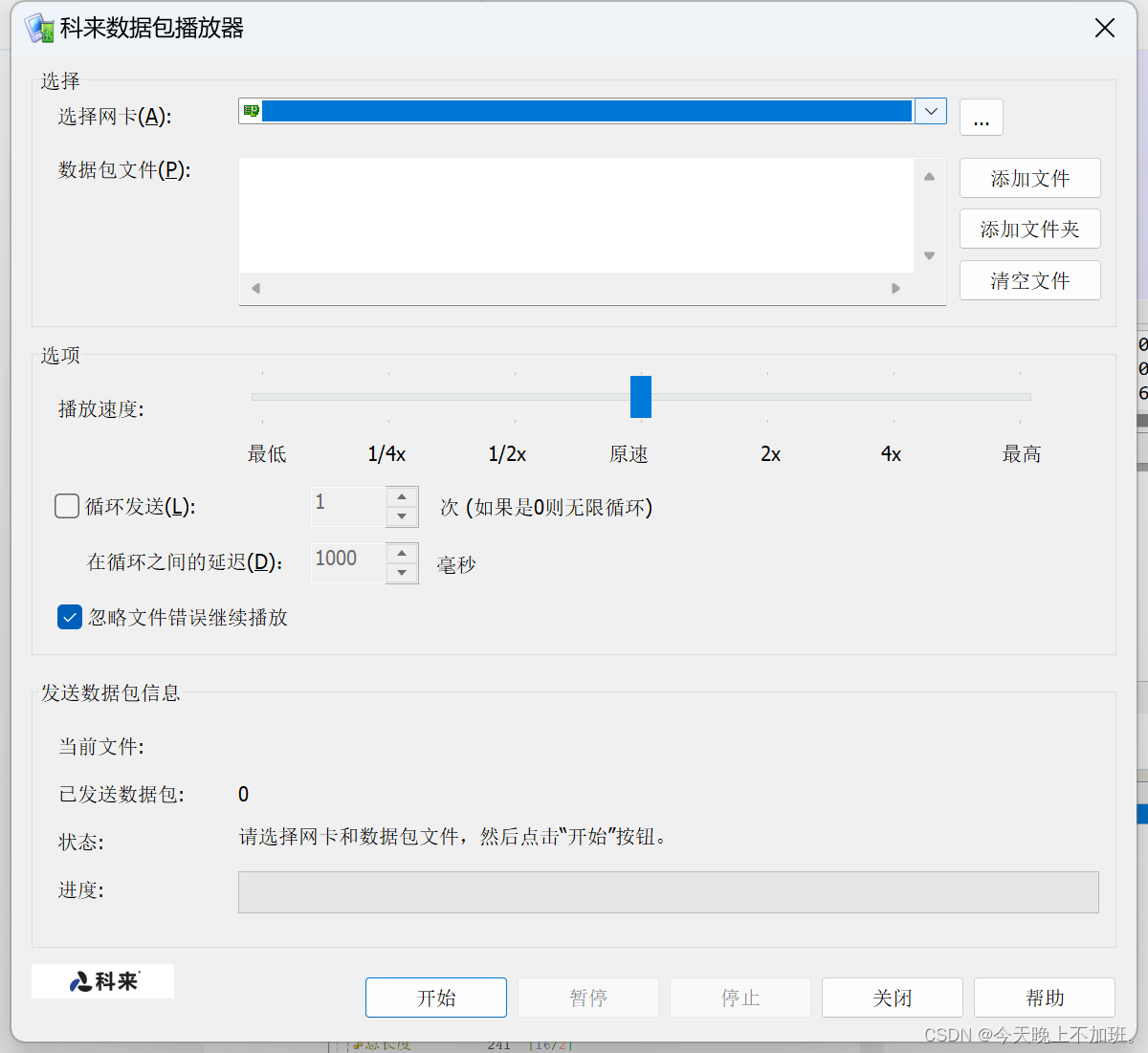The height and width of the screenshot is (1053, 1148).
Task: Click file list horizontal scrollbar right arrow
Action: 895,288
